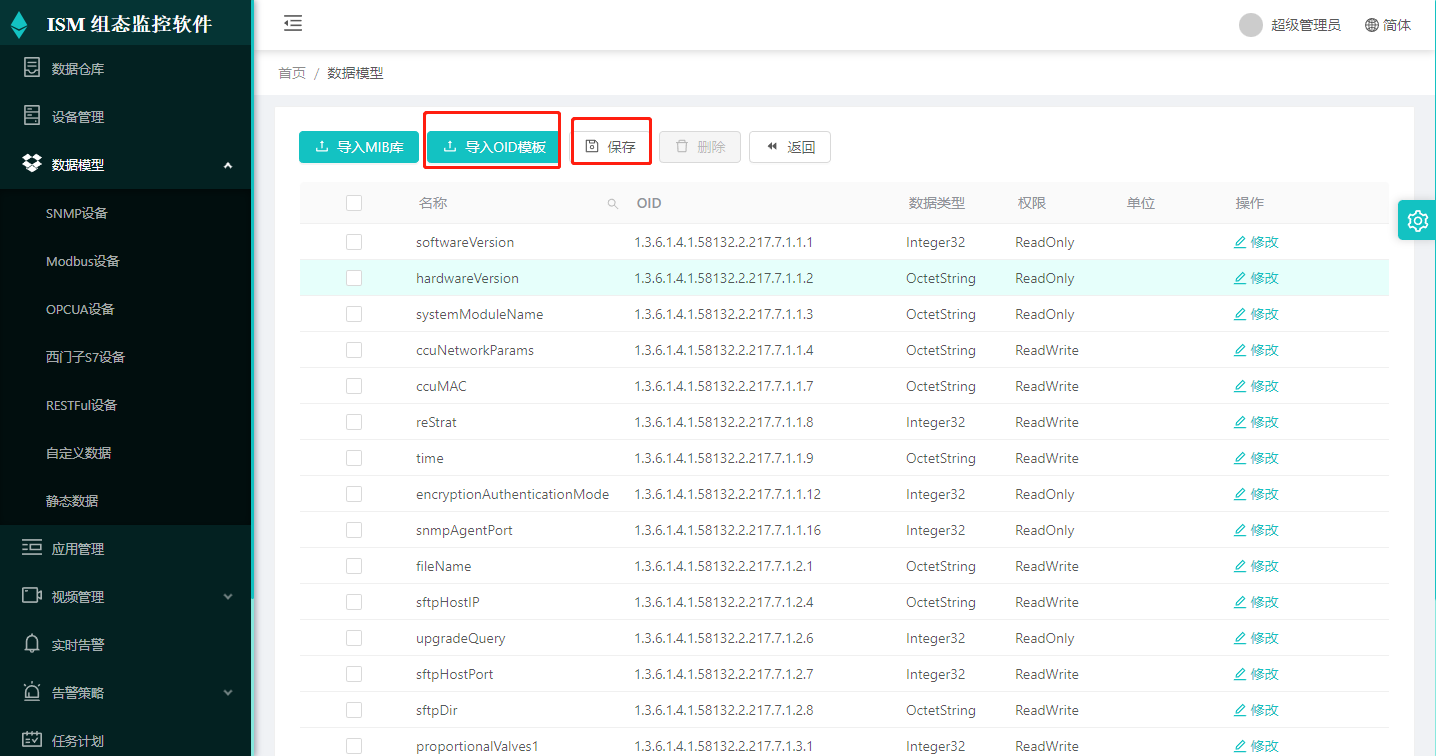Click the 数据仓库 sidebar icon

[x=32, y=68]
